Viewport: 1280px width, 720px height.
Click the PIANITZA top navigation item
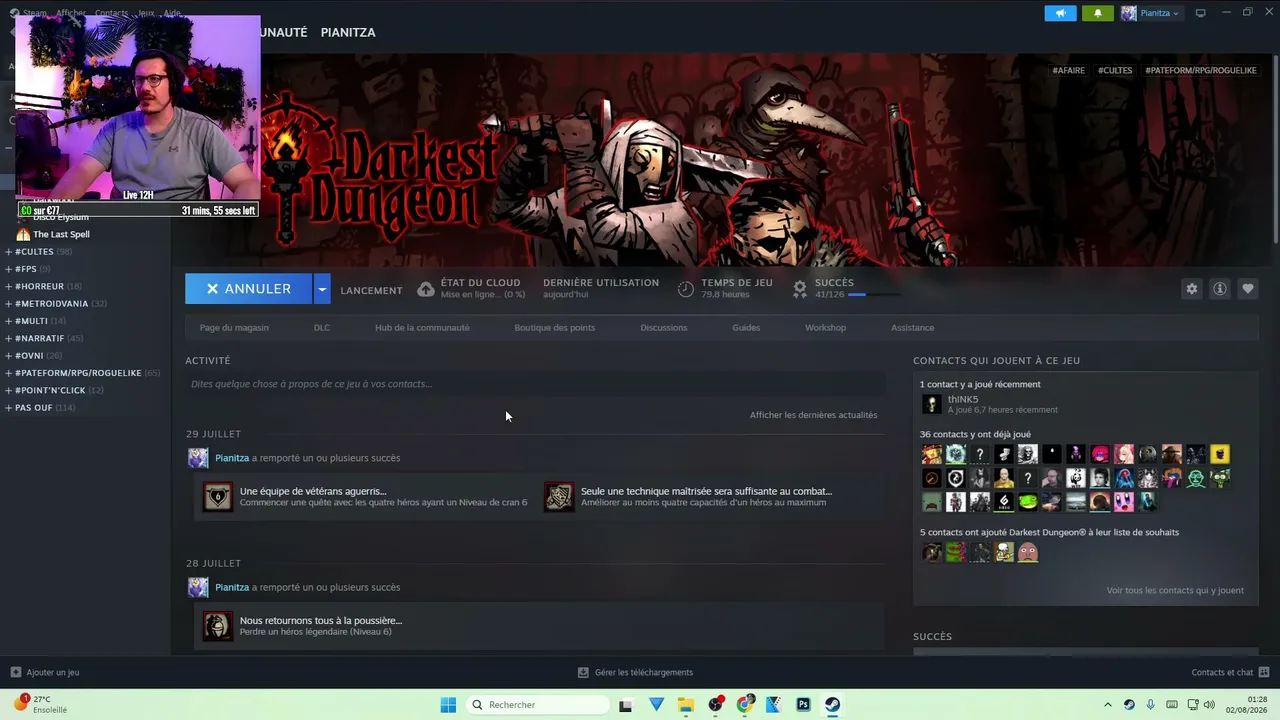(x=348, y=32)
